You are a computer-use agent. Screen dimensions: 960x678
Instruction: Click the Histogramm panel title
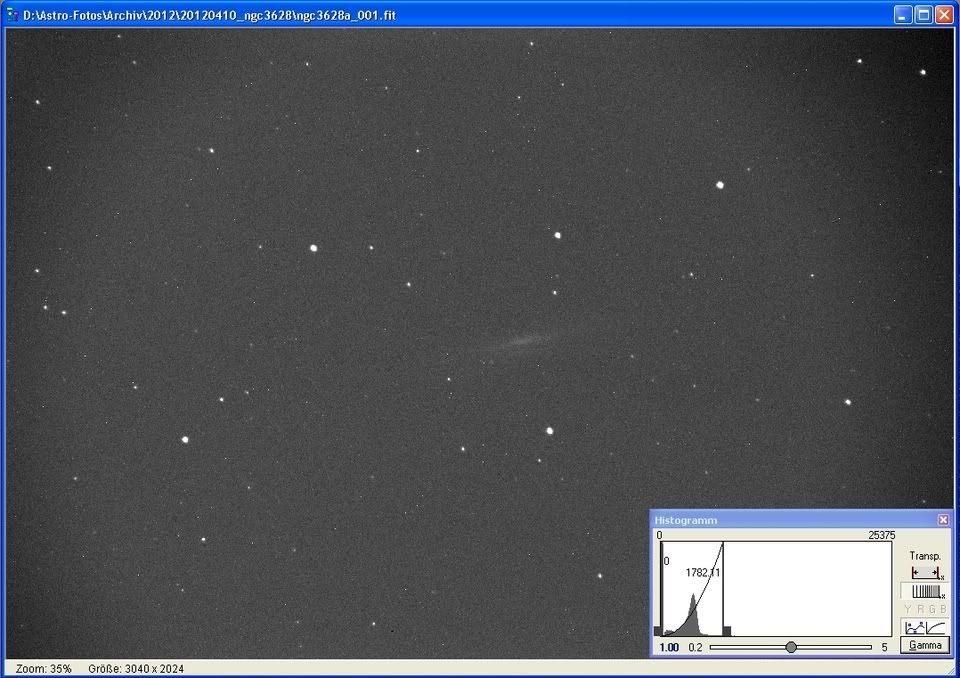[686, 520]
